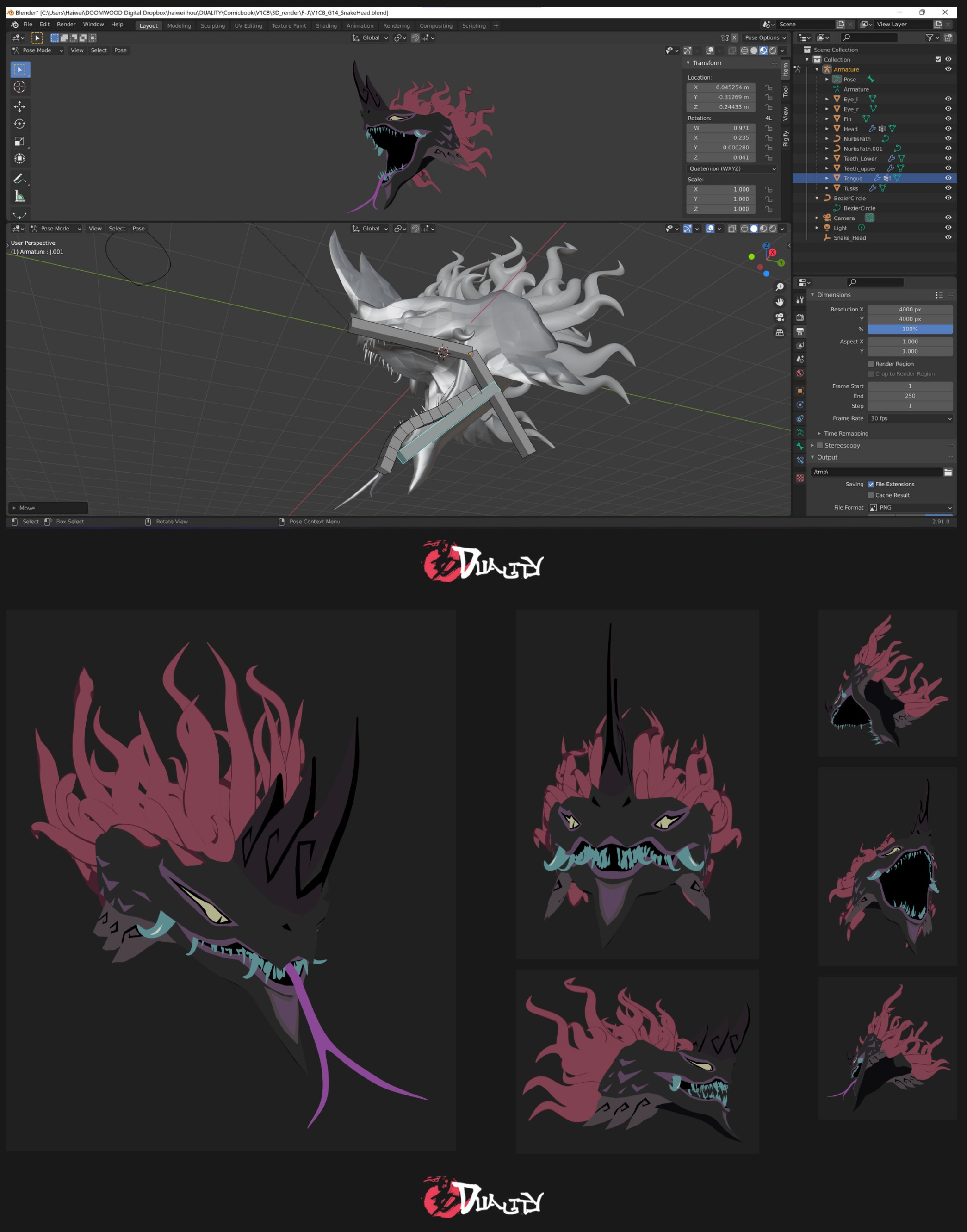Open the Select menu in lower viewport header
The width and height of the screenshot is (967, 1232).
tap(117, 229)
